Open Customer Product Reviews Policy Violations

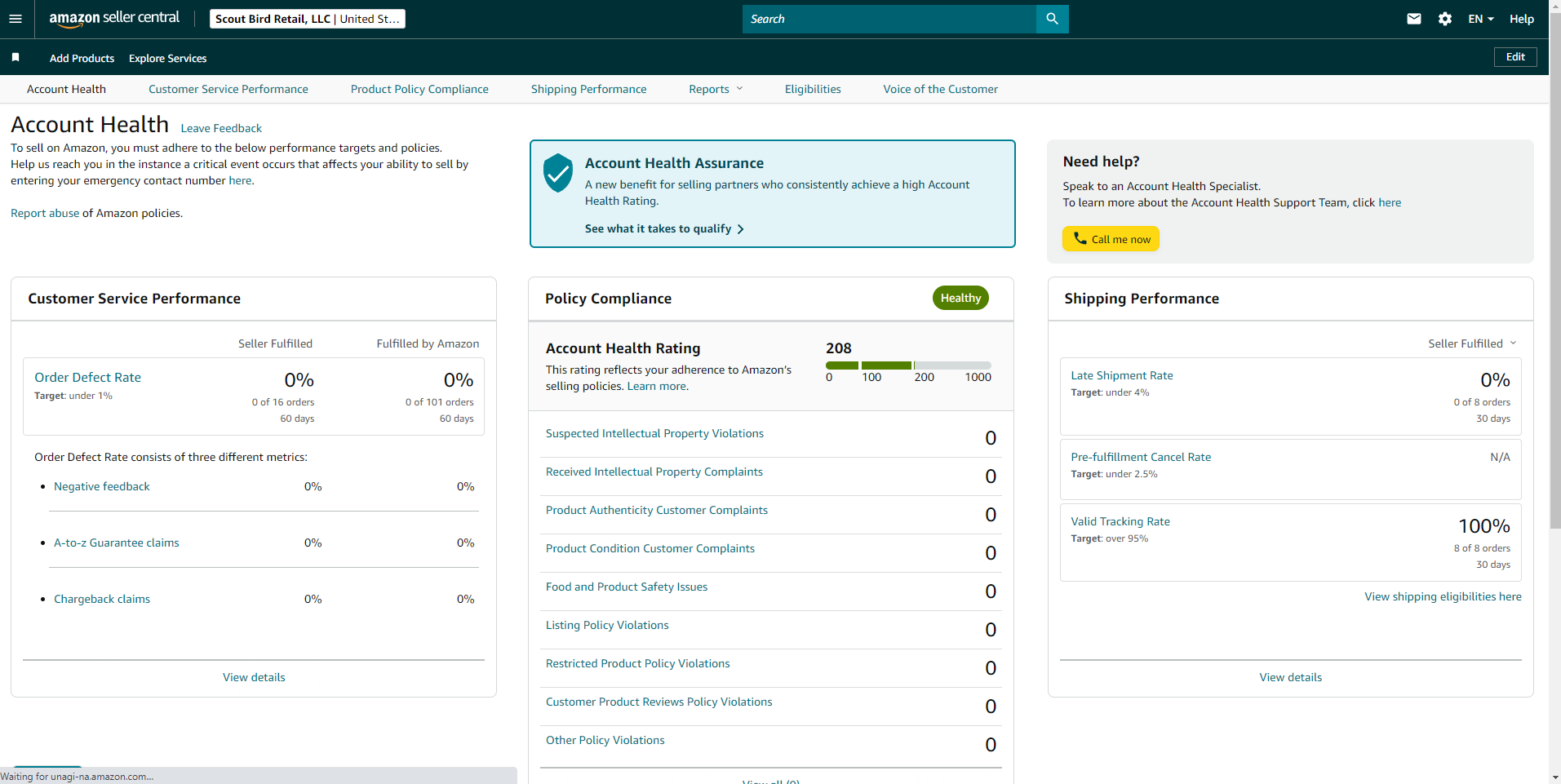659,702
